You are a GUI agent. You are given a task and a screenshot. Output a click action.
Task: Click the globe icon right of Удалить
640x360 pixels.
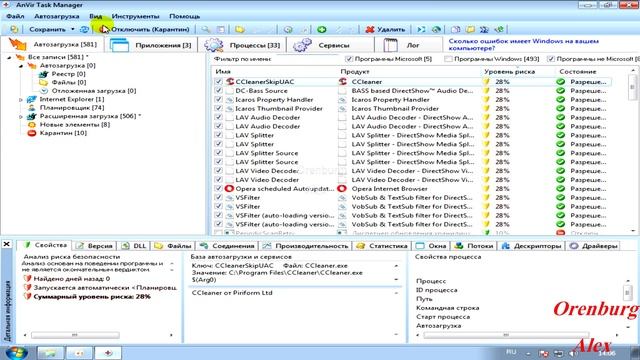(x=436, y=29)
